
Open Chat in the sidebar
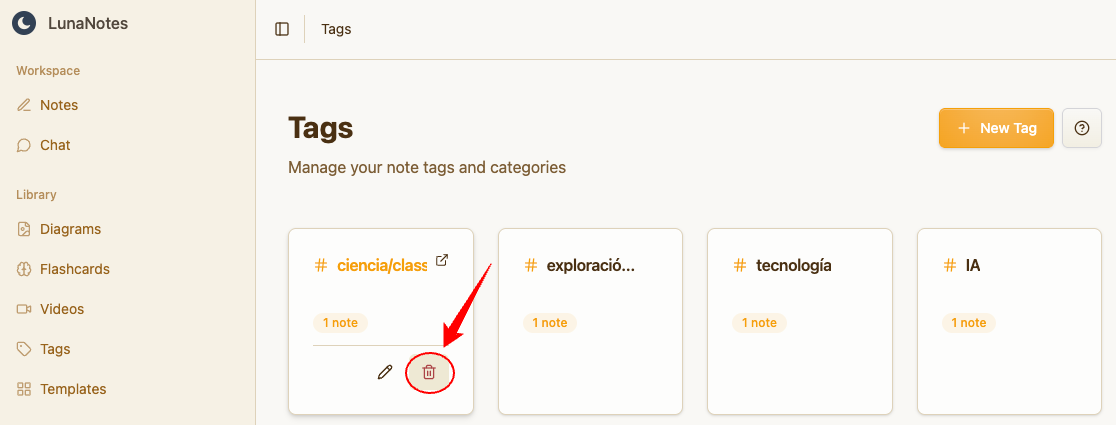pos(55,145)
